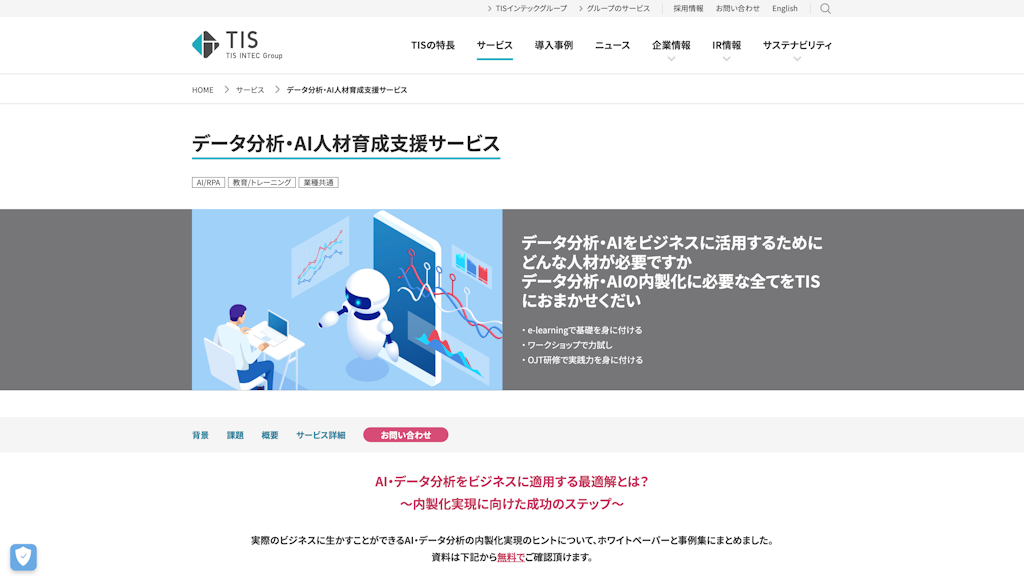Screen dimensions: 1024x576
Task: Jump to 概要 section
Action: point(270,435)
